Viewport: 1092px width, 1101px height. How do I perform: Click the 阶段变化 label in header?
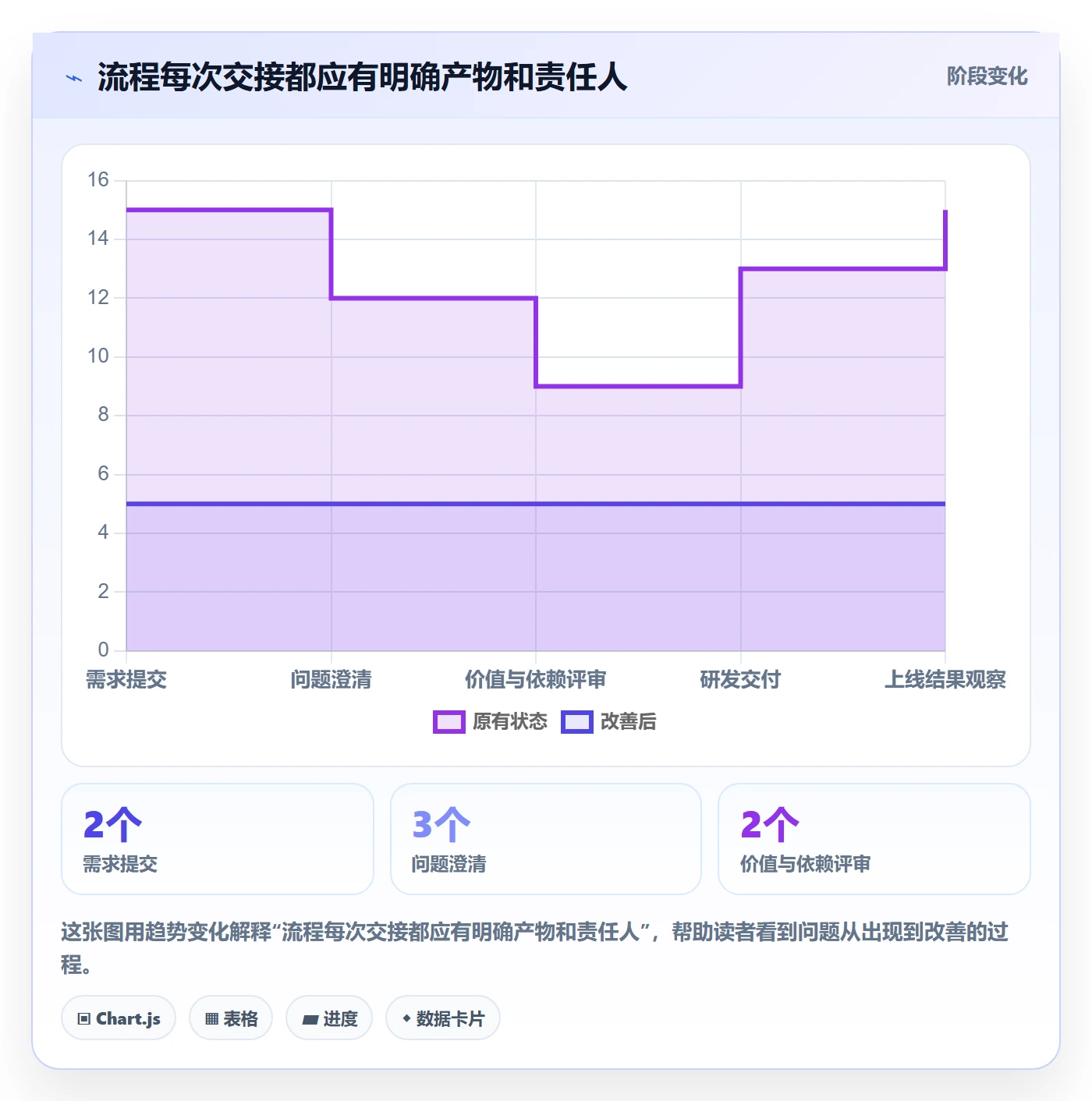pyautogui.click(x=987, y=76)
